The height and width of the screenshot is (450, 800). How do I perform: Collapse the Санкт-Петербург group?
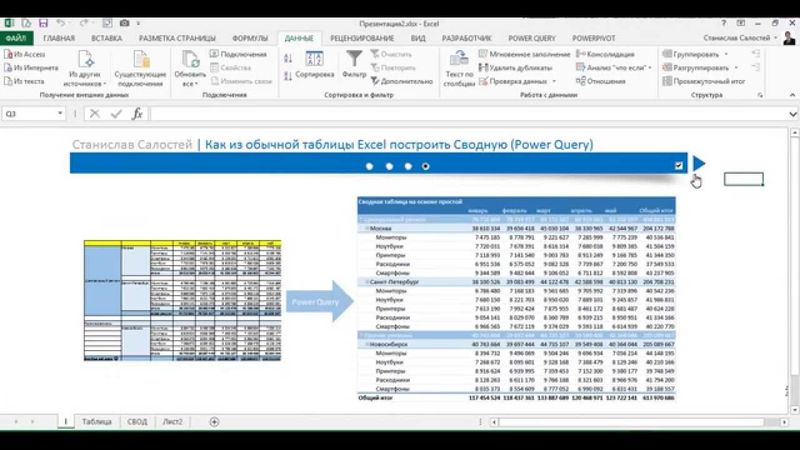click(366, 282)
